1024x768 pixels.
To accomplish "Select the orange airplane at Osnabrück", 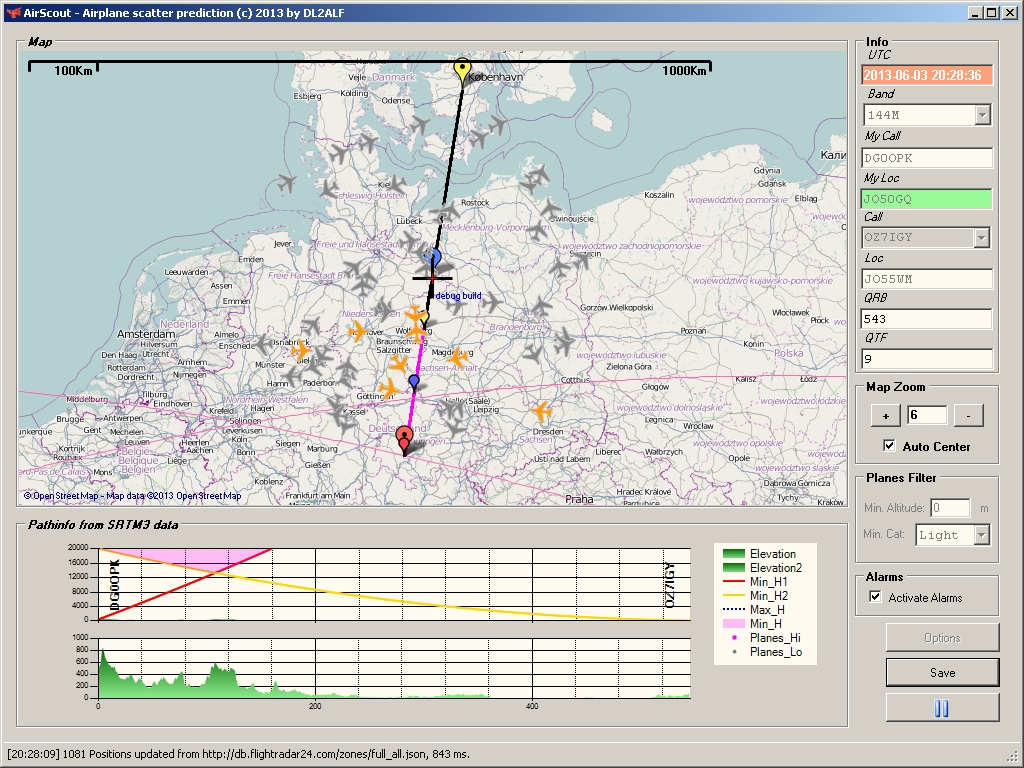I will tap(300, 350).
